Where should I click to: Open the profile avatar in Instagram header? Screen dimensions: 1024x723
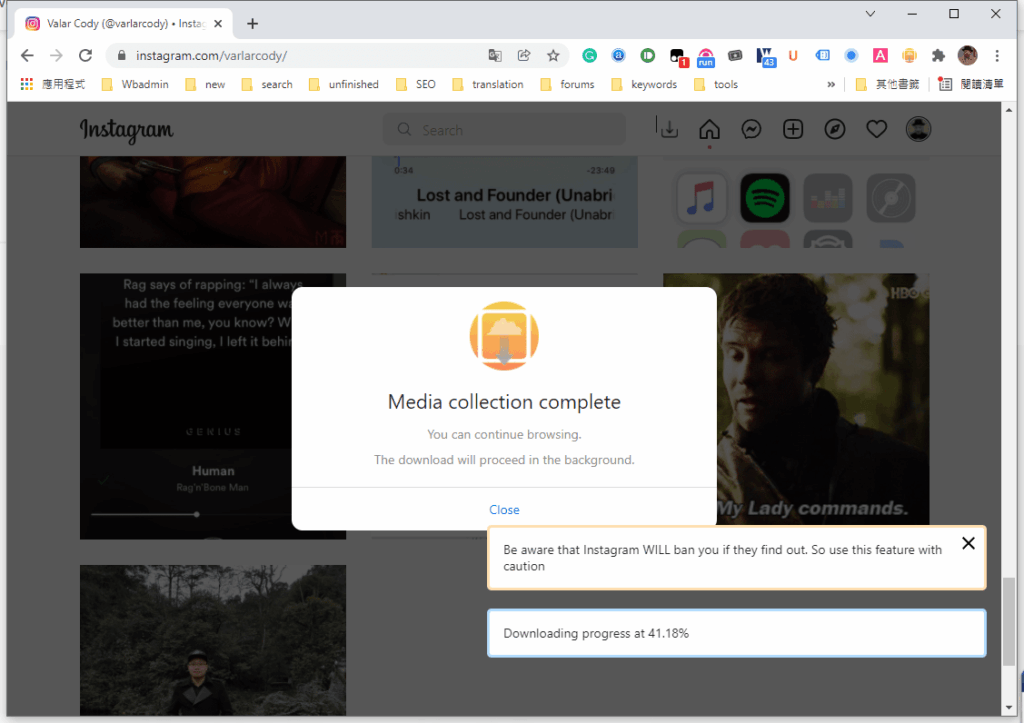[918, 129]
